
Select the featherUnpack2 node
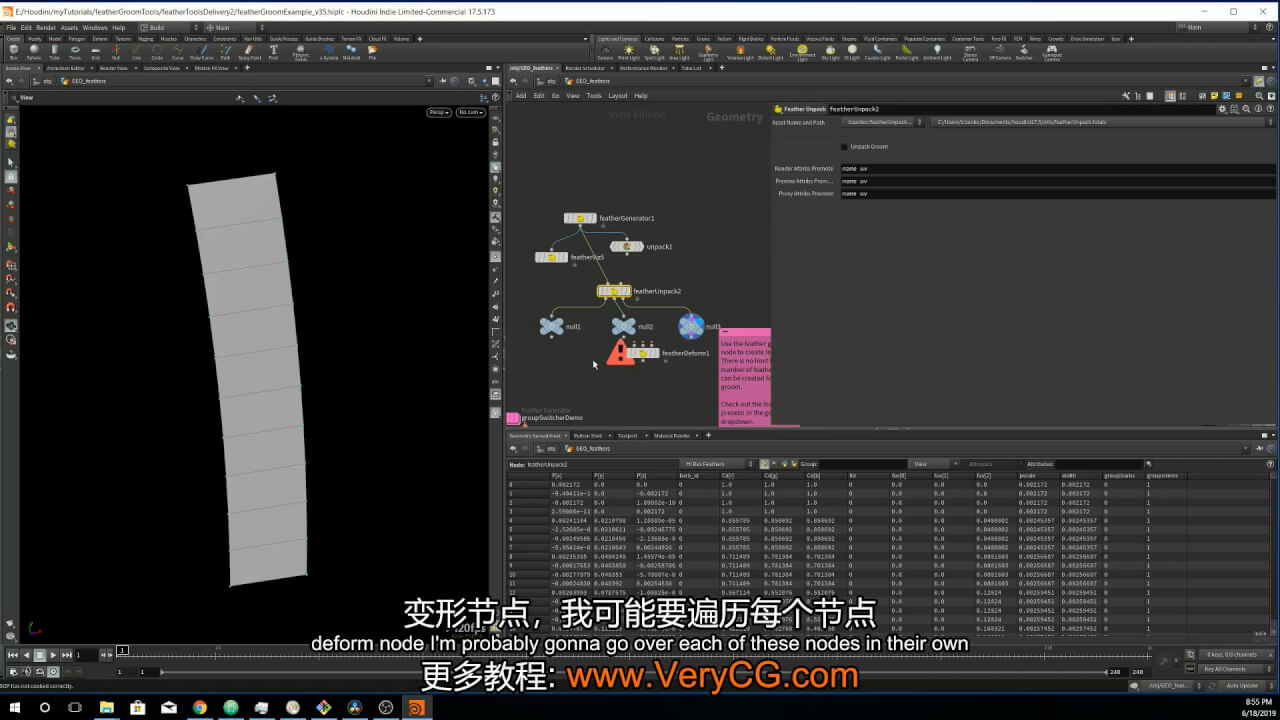614,291
